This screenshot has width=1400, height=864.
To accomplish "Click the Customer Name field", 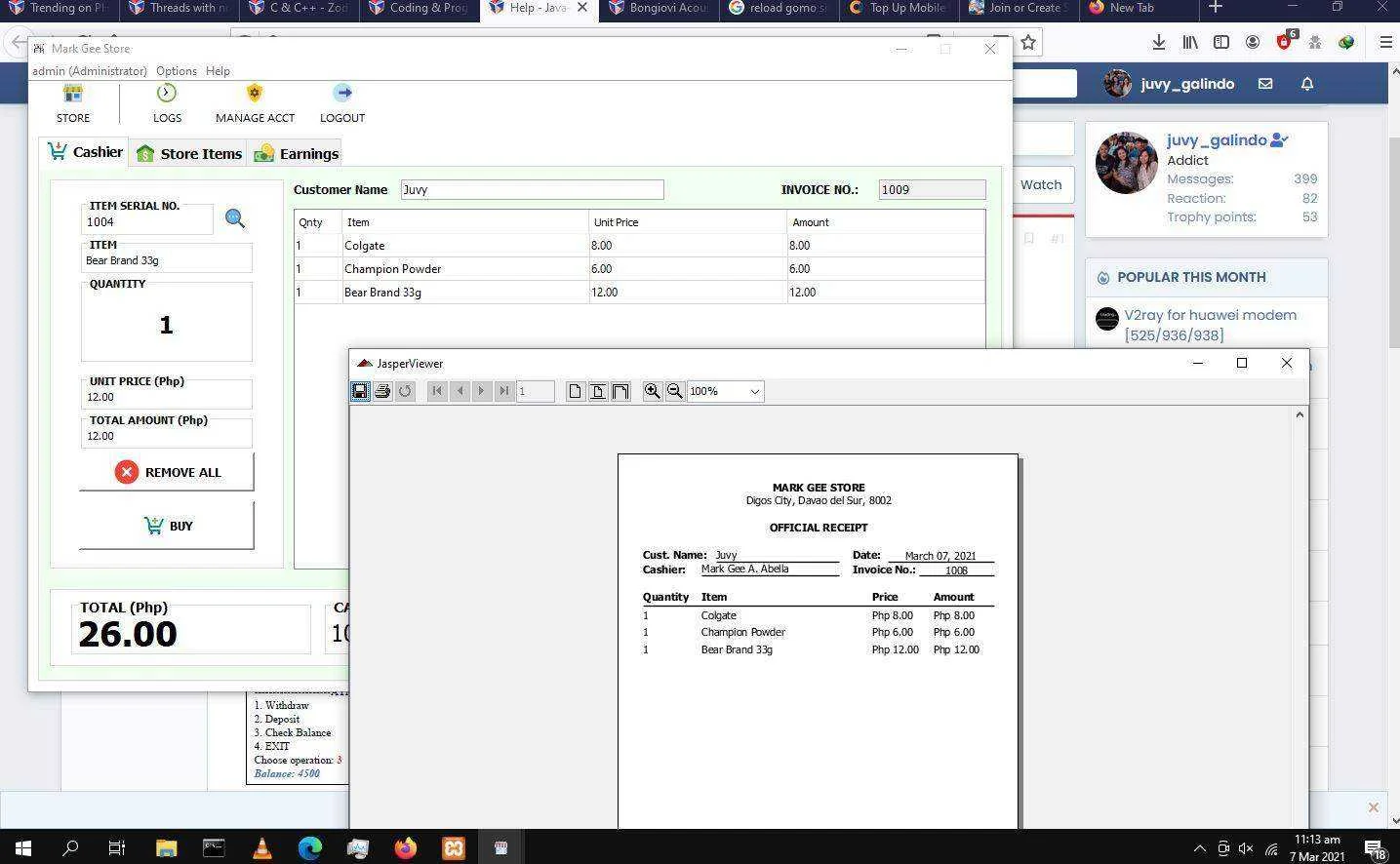I will coord(532,189).
